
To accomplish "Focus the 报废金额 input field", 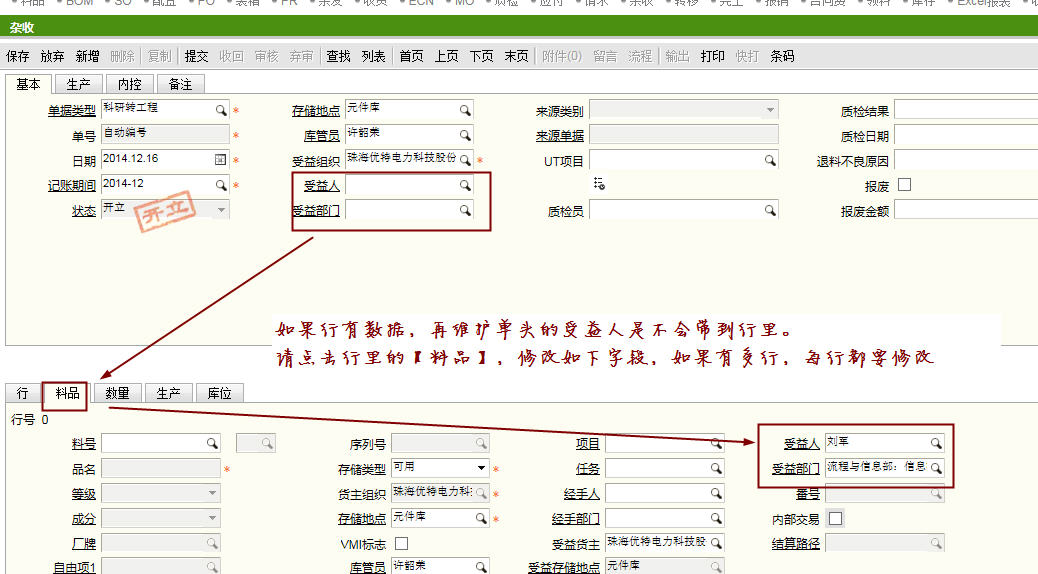I will click(966, 211).
